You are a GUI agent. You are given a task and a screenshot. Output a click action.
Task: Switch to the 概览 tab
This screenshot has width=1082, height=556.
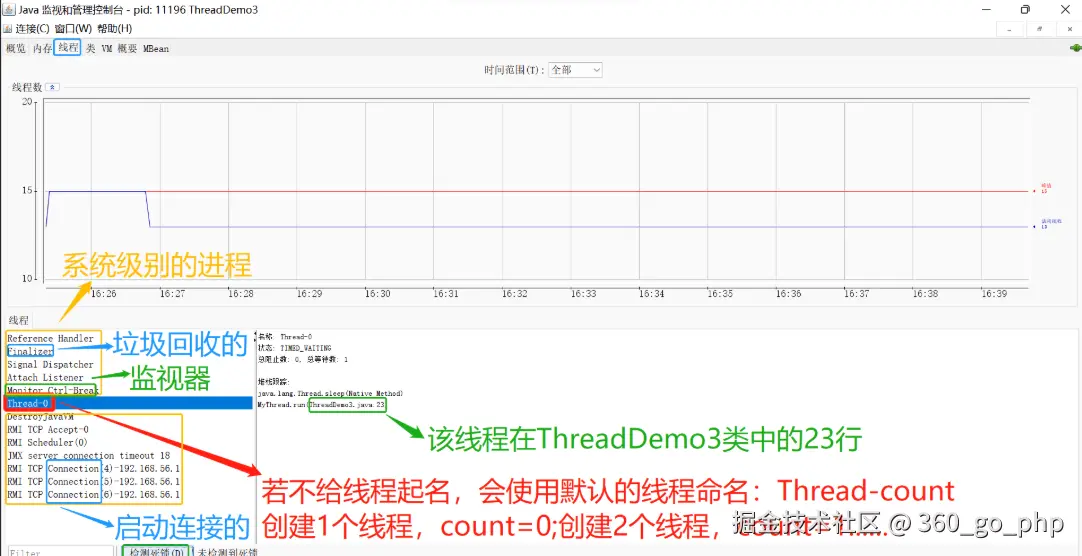click(16, 48)
